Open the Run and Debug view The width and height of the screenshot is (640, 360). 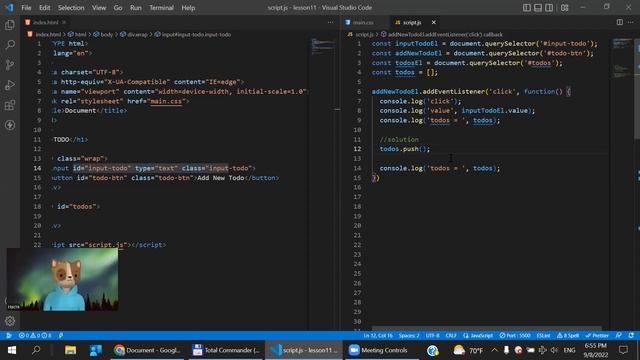10,85
